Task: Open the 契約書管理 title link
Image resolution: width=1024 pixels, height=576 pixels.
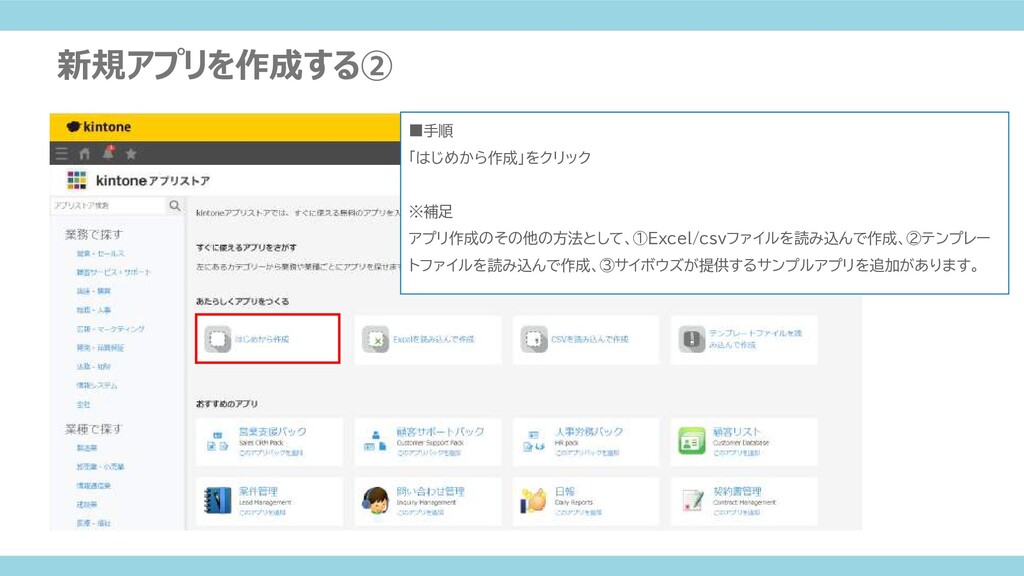Action: tap(737, 491)
